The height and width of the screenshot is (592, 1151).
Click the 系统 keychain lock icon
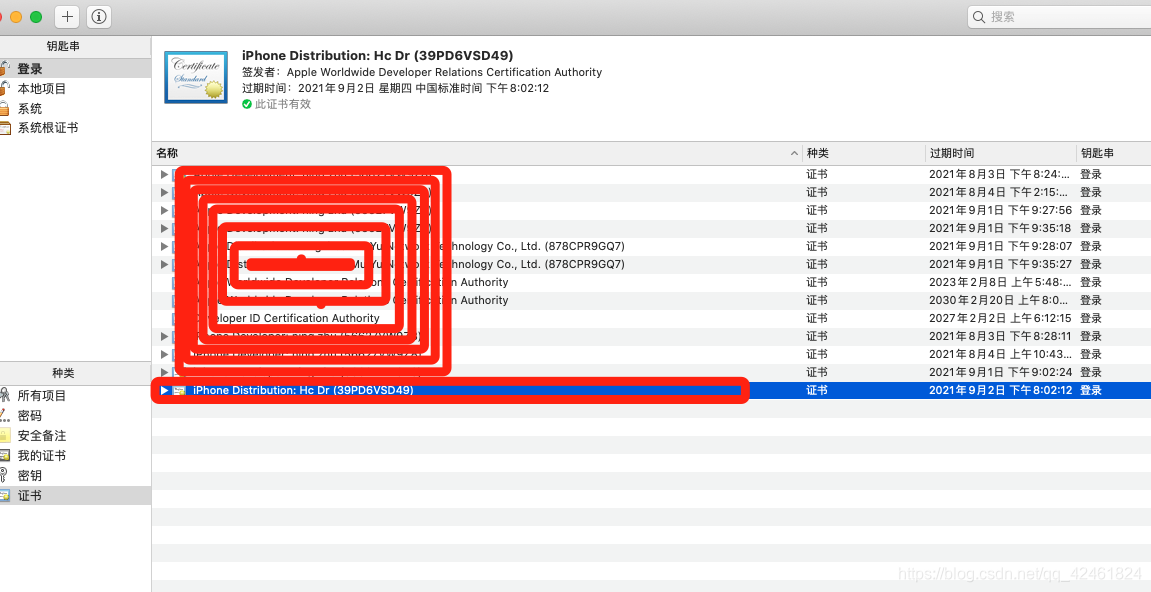4,109
